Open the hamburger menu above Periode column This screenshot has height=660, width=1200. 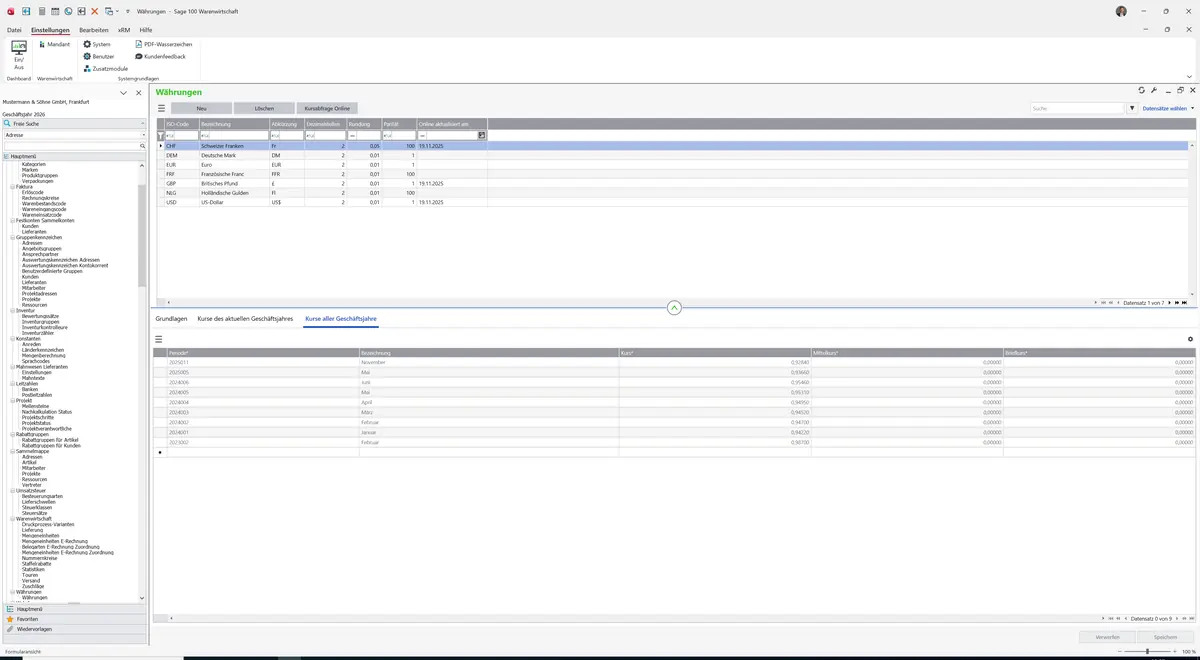click(x=159, y=339)
